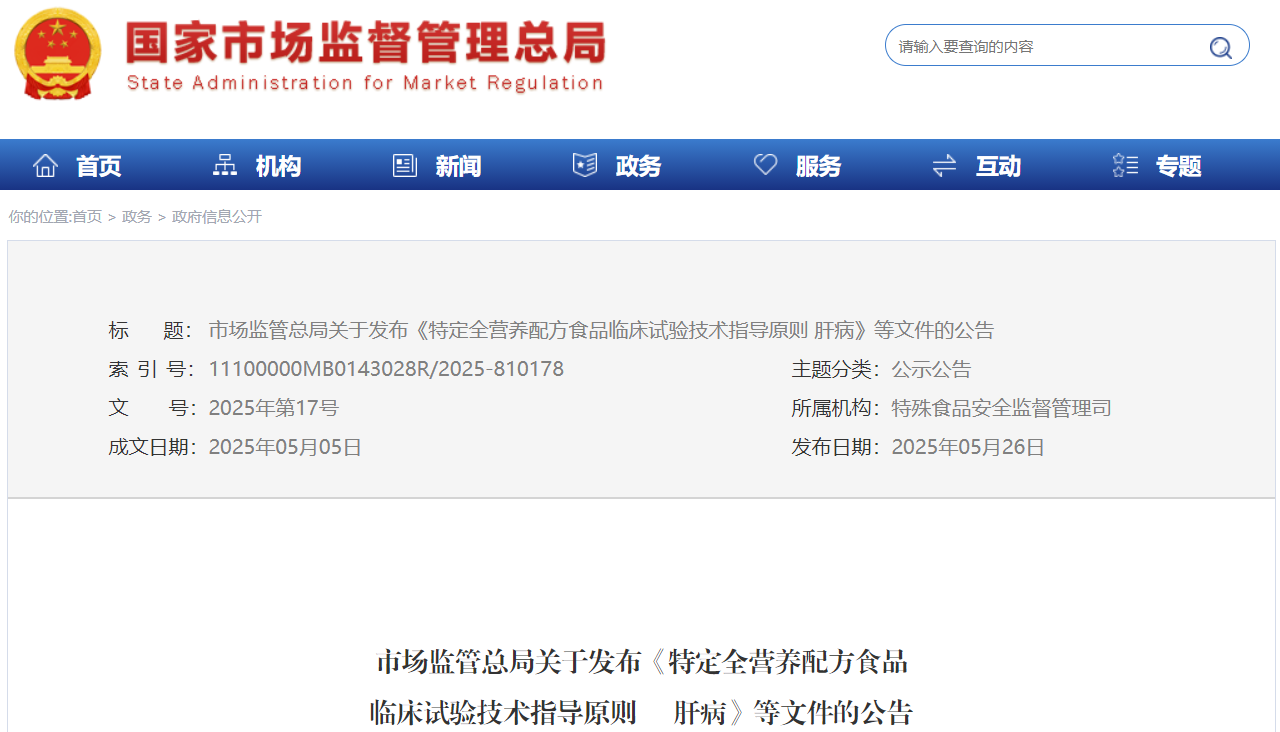Click the newspaper icon beside 新闻
This screenshot has height=732, width=1280.
point(405,166)
